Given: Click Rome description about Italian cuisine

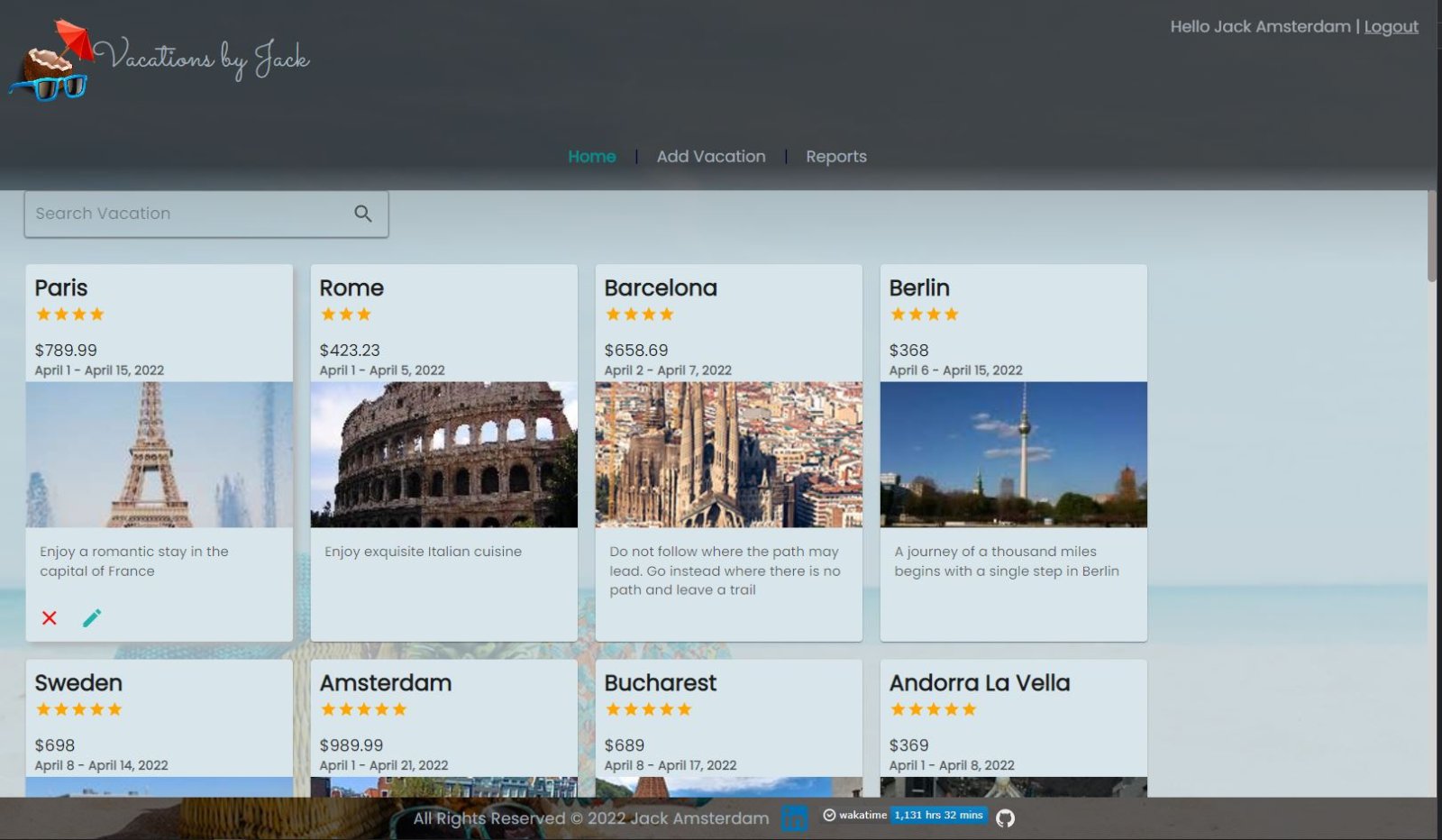Looking at the screenshot, I should tap(423, 552).
